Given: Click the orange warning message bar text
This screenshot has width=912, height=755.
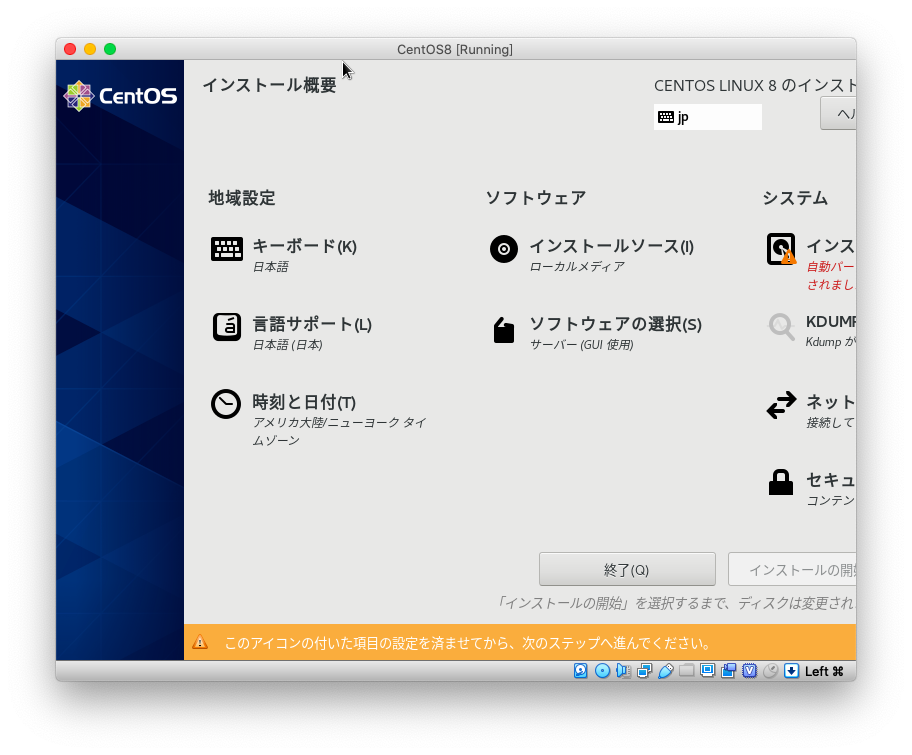Looking at the screenshot, I should pyautogui.click(x=468, y=643).
